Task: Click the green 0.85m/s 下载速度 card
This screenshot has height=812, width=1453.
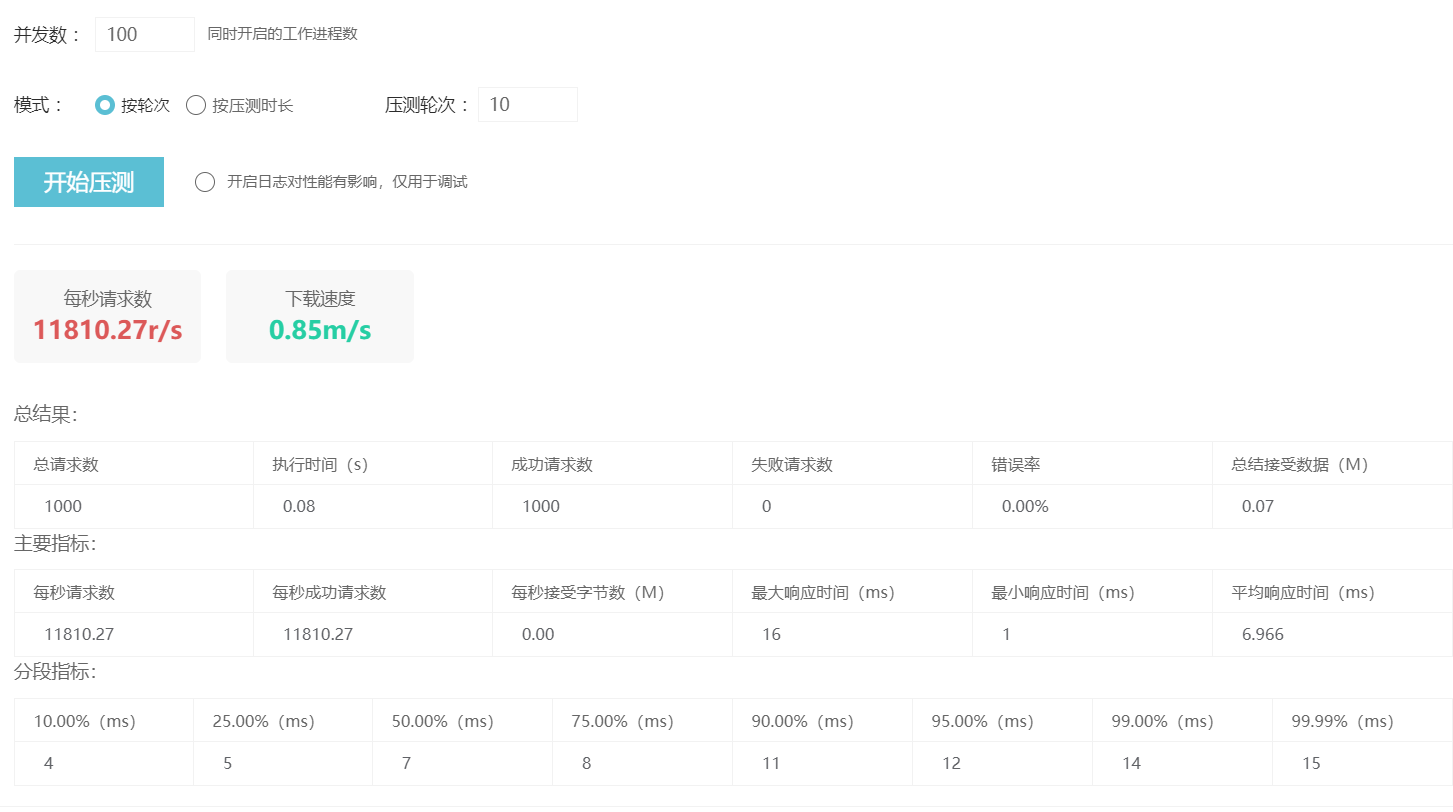Action: point(320,316)
